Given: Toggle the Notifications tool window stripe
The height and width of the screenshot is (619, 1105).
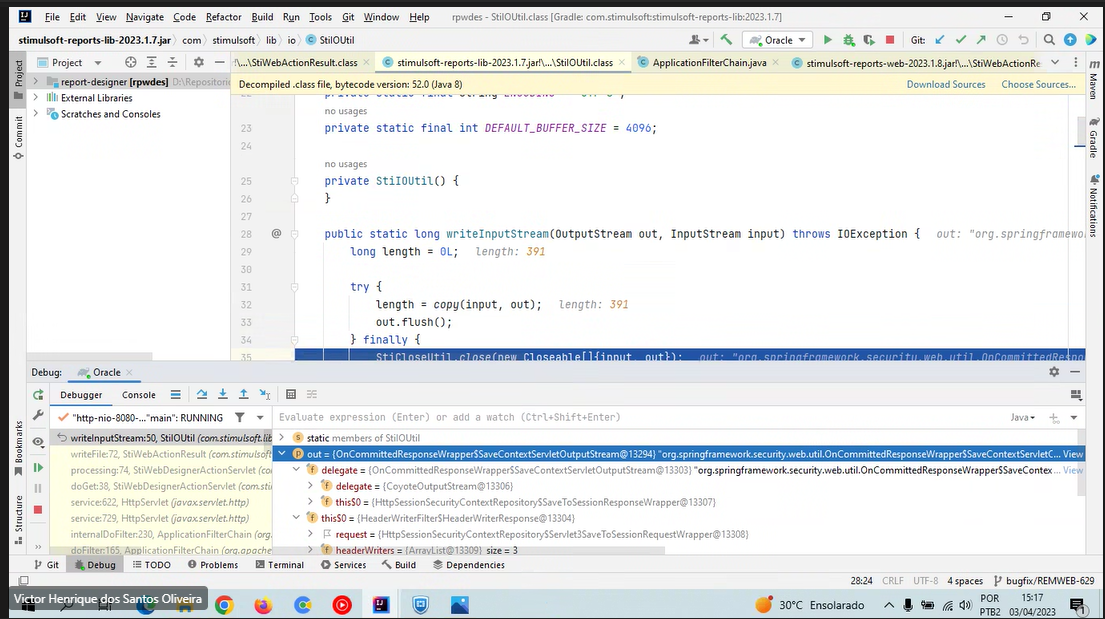Looking at the screenshot, I should (1094, 206).
